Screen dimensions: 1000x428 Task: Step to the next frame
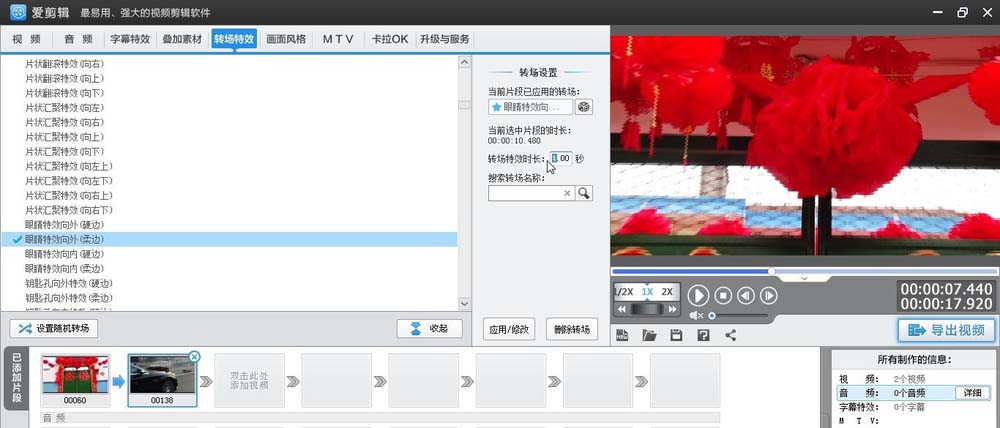[x=769, y=295]
